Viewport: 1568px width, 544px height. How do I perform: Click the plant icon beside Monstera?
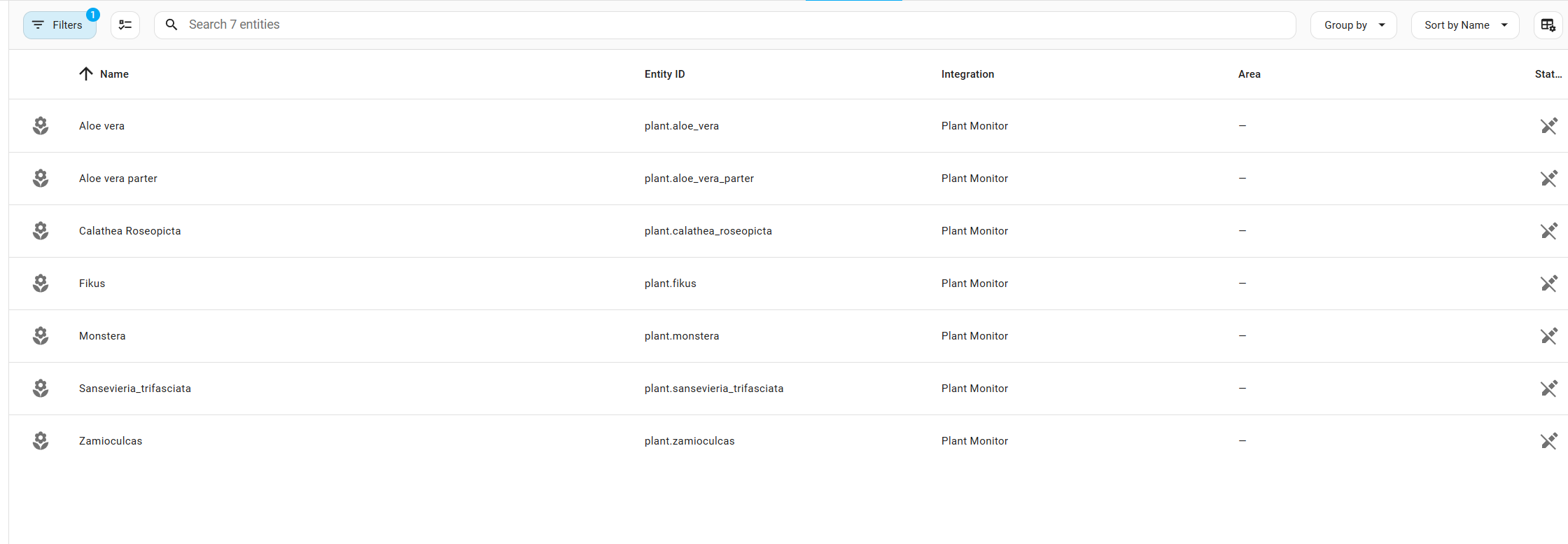(x=41, y=336)
